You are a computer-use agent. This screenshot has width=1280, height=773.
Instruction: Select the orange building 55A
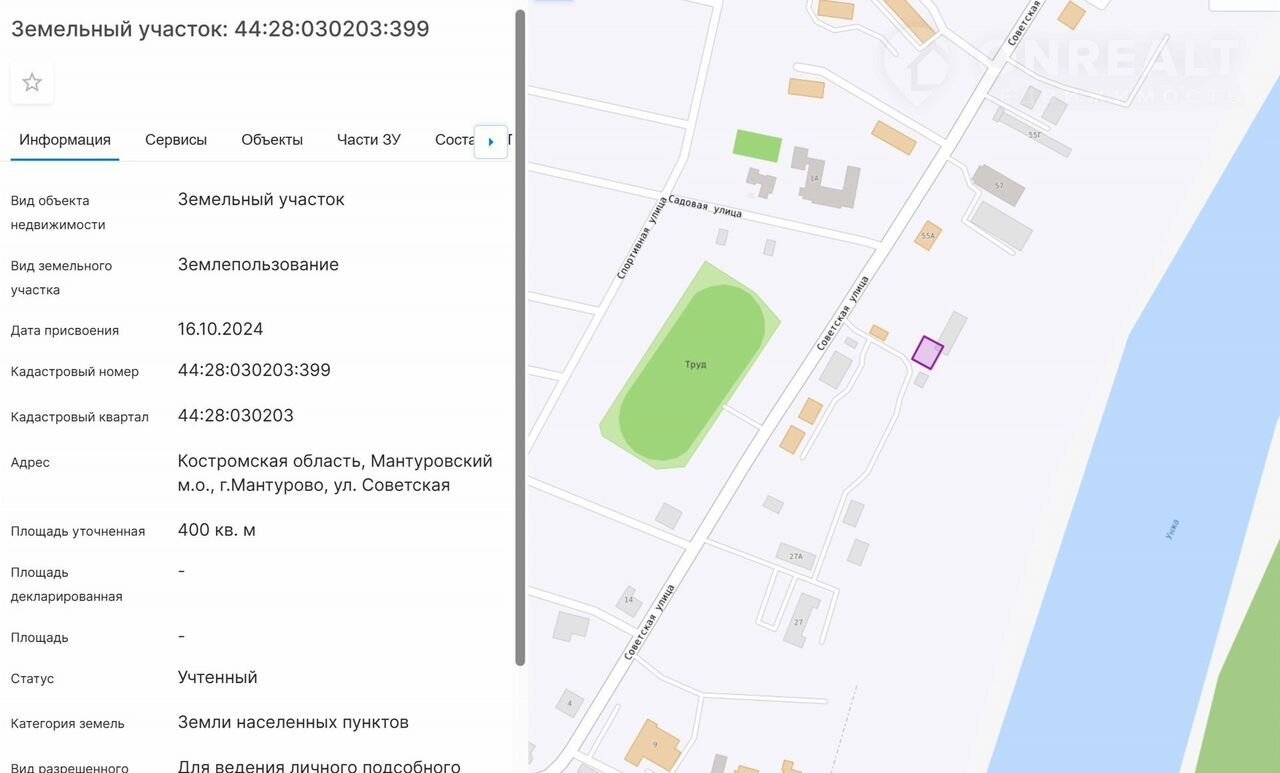[928, 235]
